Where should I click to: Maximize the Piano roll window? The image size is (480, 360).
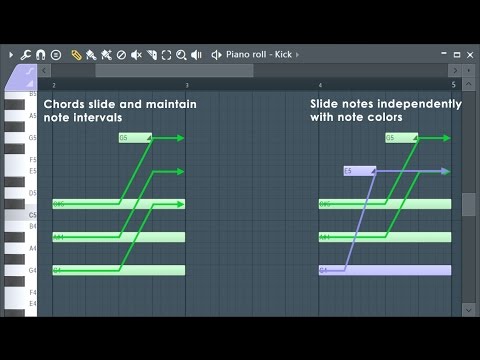click(457, 55)
